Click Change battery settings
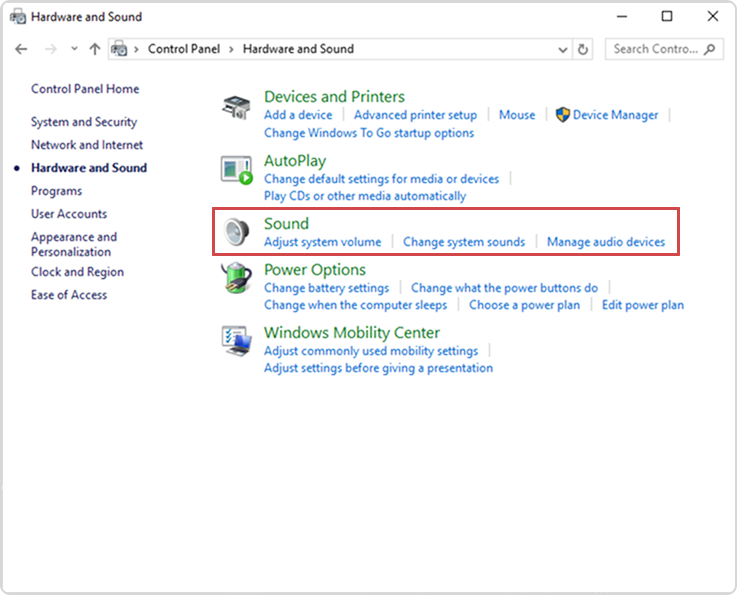737x595 pixels. tap(327, 288)
